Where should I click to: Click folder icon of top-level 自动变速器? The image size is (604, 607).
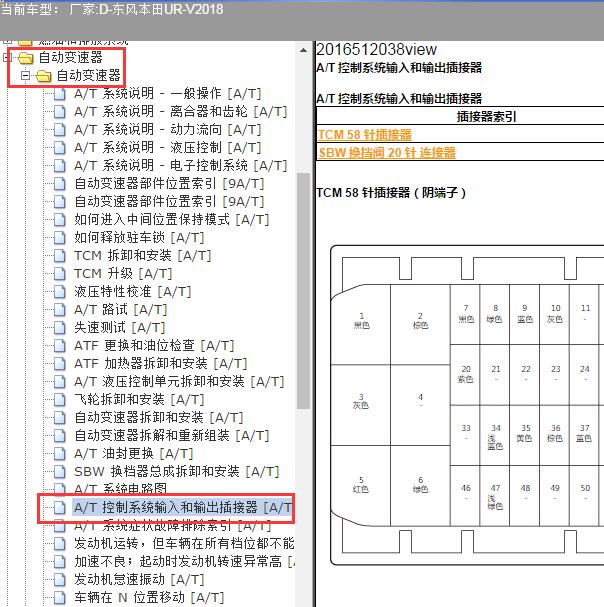click(26, 58)
